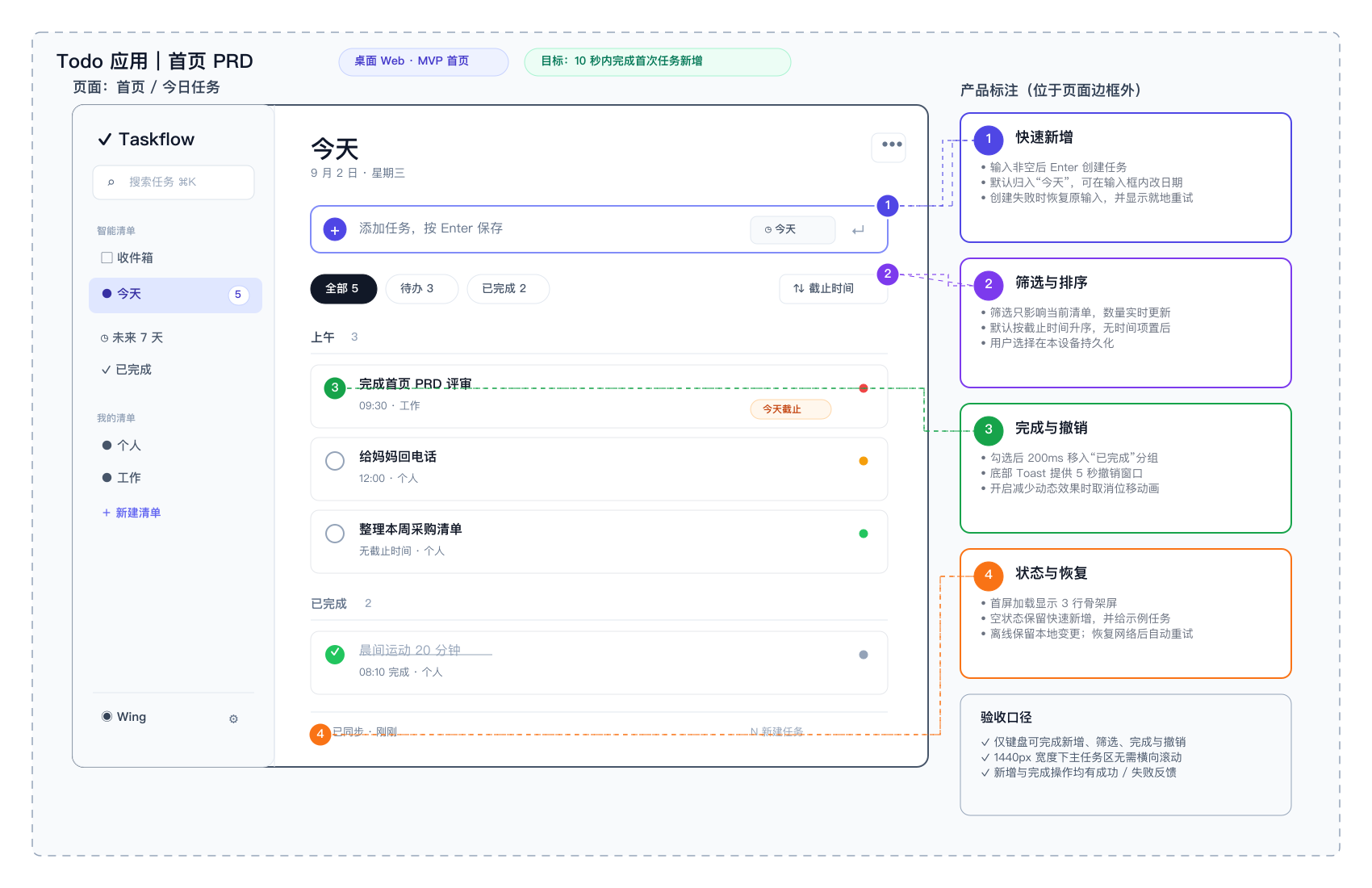Viewport: 1372px width, 888px height.
Task: Click the 9 月 2 日 · 星期三 date text
Action: coord(358,173)
